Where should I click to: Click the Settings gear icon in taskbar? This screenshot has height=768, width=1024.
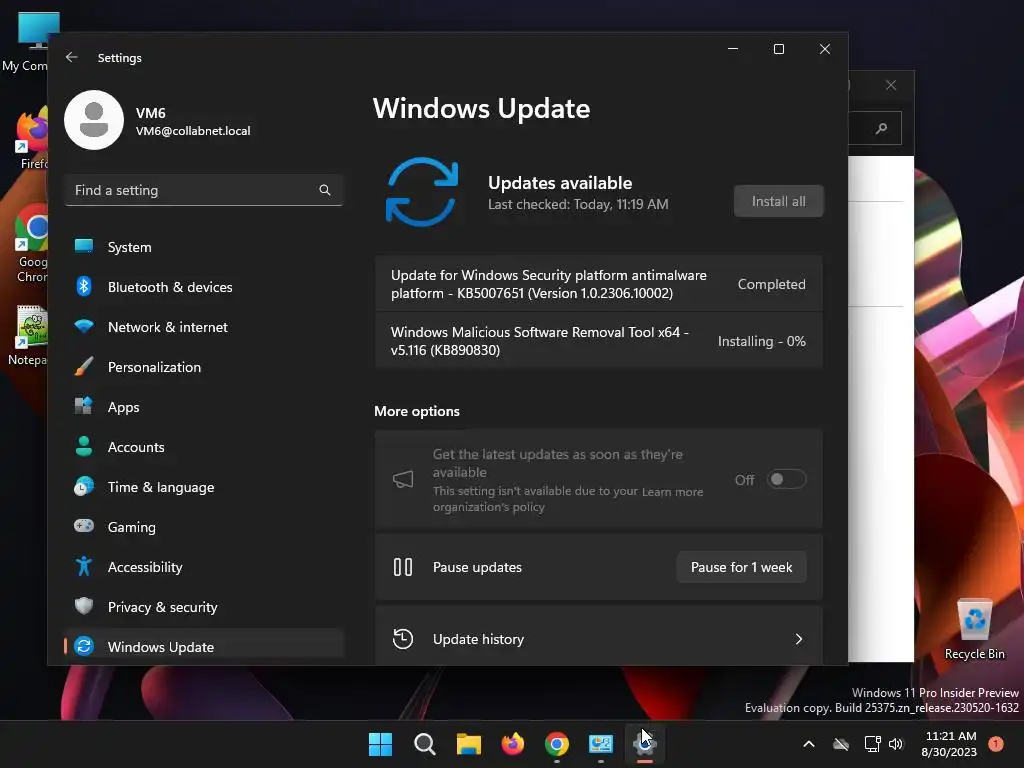[645, 744]
